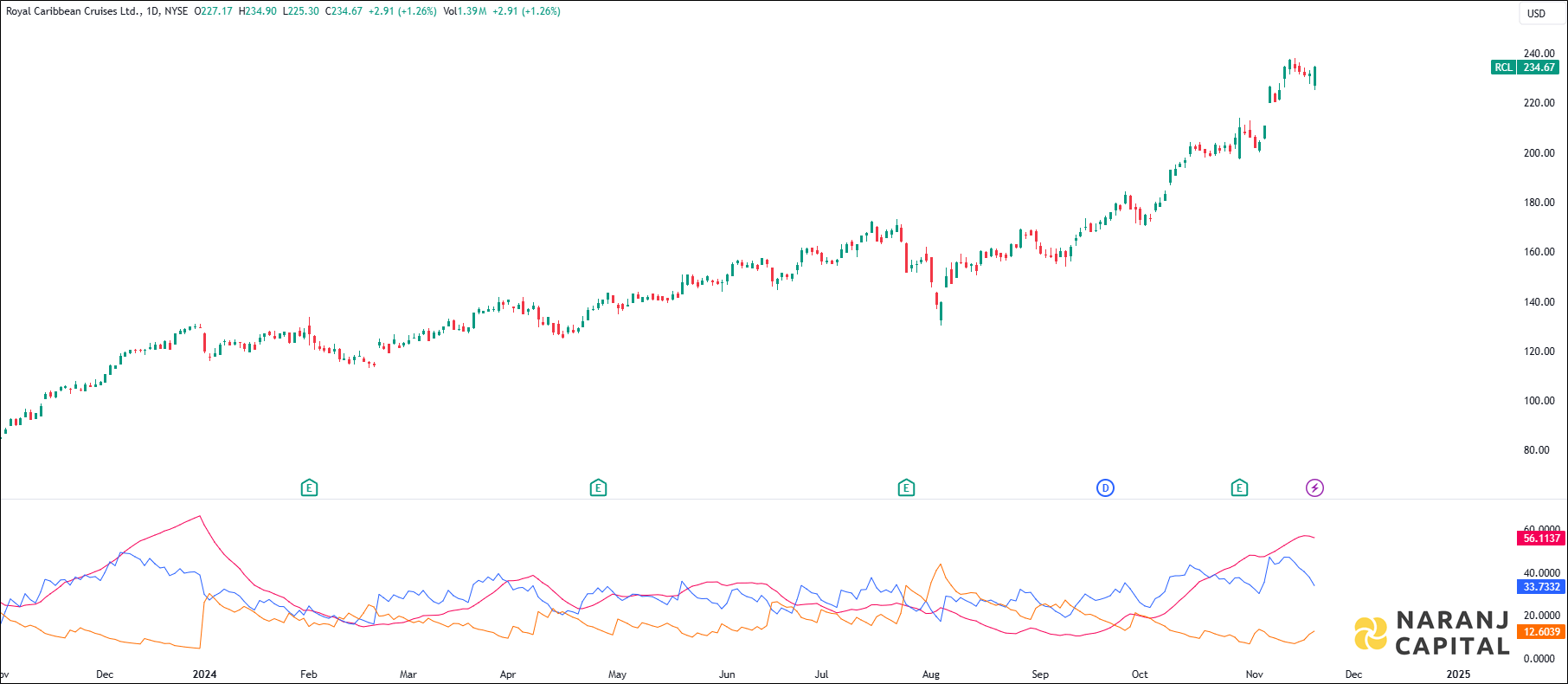The height and width of the screenshot is (684, 1568).
Task: Open the earnings E marker before August
Action: (906, 488)
